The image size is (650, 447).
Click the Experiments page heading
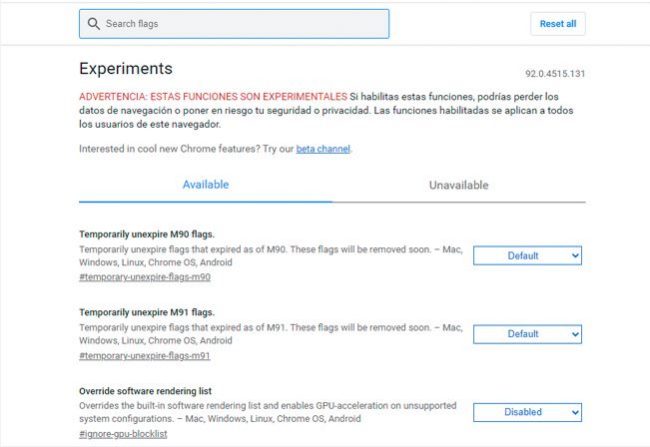click(x=126, y=68)
